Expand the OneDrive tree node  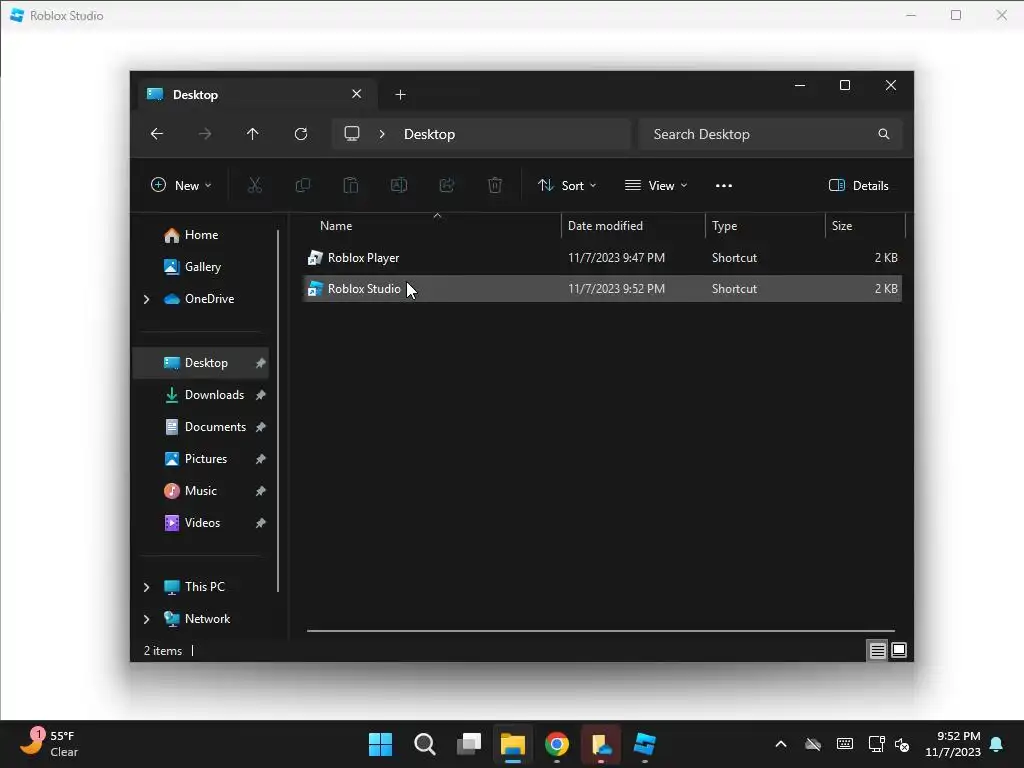(146, 299)
